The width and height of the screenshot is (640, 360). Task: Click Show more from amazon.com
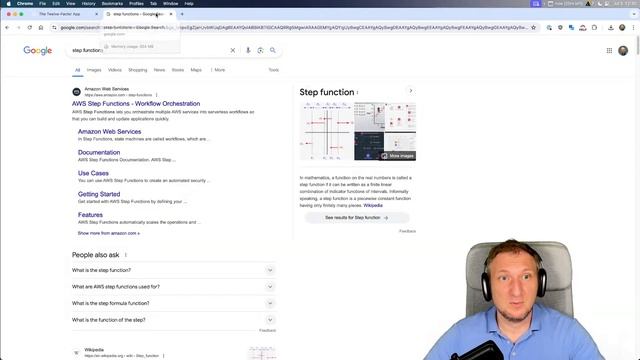(x=109, y=233)
